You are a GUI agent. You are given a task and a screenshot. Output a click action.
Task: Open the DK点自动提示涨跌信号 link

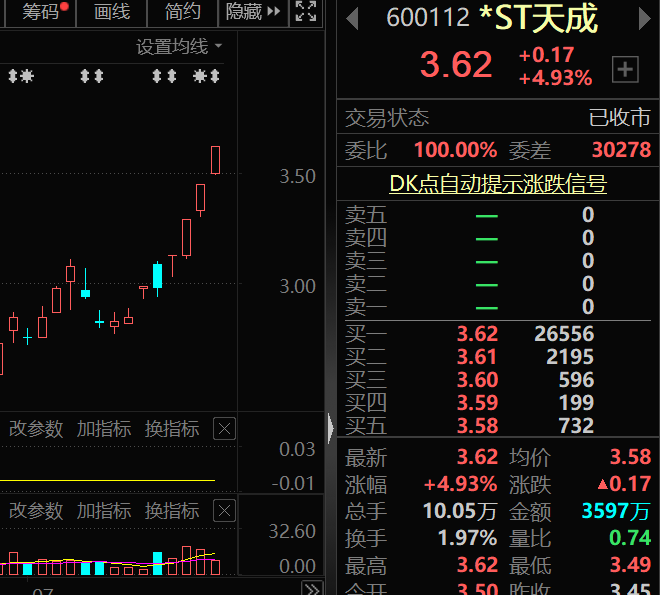point(497,184)
